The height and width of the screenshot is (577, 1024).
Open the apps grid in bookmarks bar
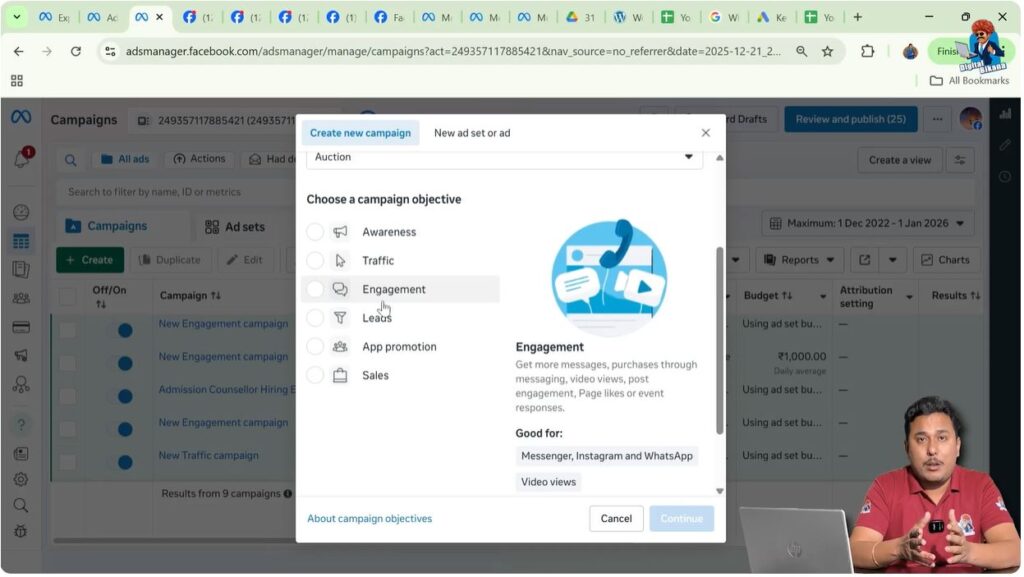pyautogui.click(x=17, y=81)
